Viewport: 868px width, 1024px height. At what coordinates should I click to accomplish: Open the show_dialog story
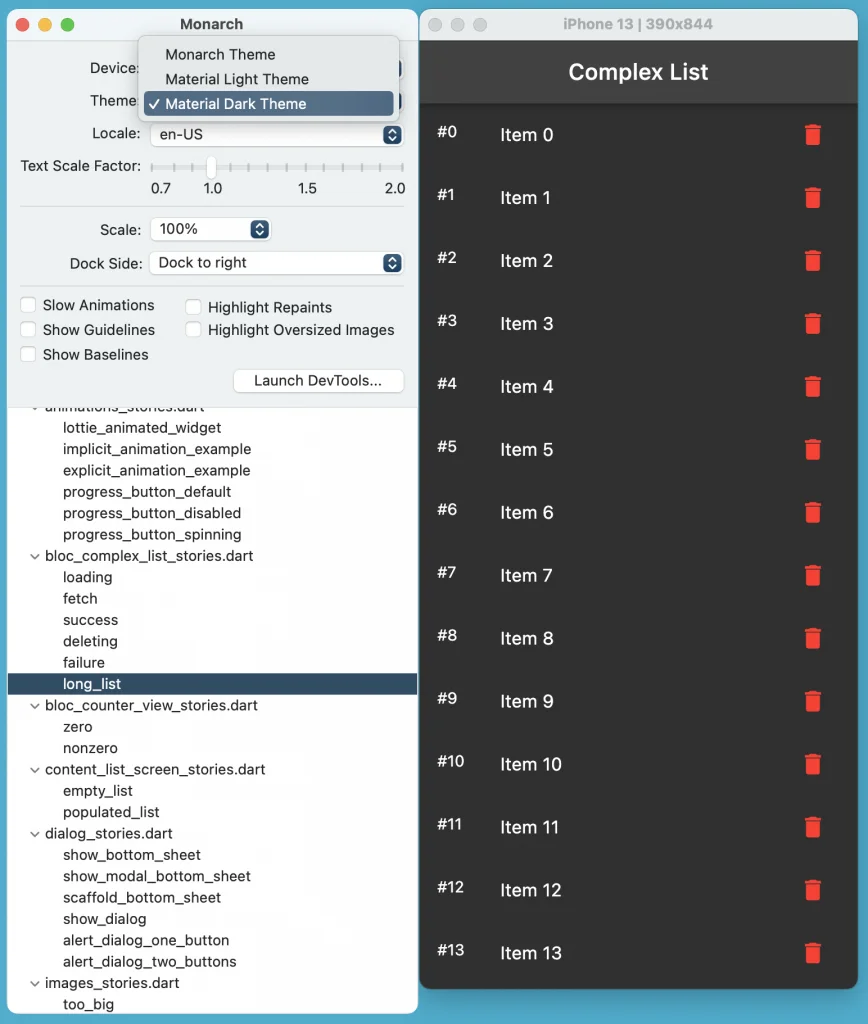pyautogui.click(x=104, y=919)
